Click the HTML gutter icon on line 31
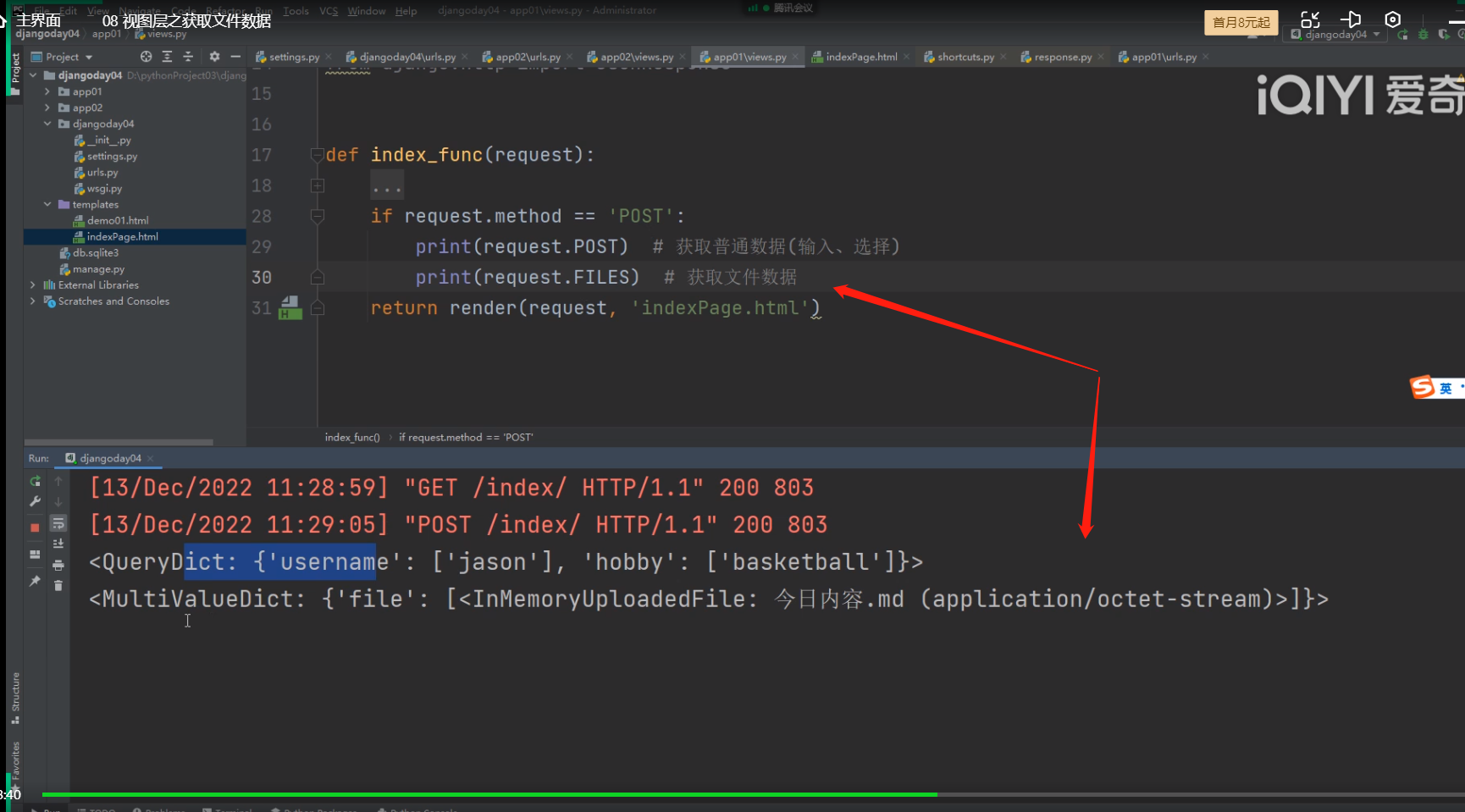Screen dimensions: 1465x812 coord(290,307)
